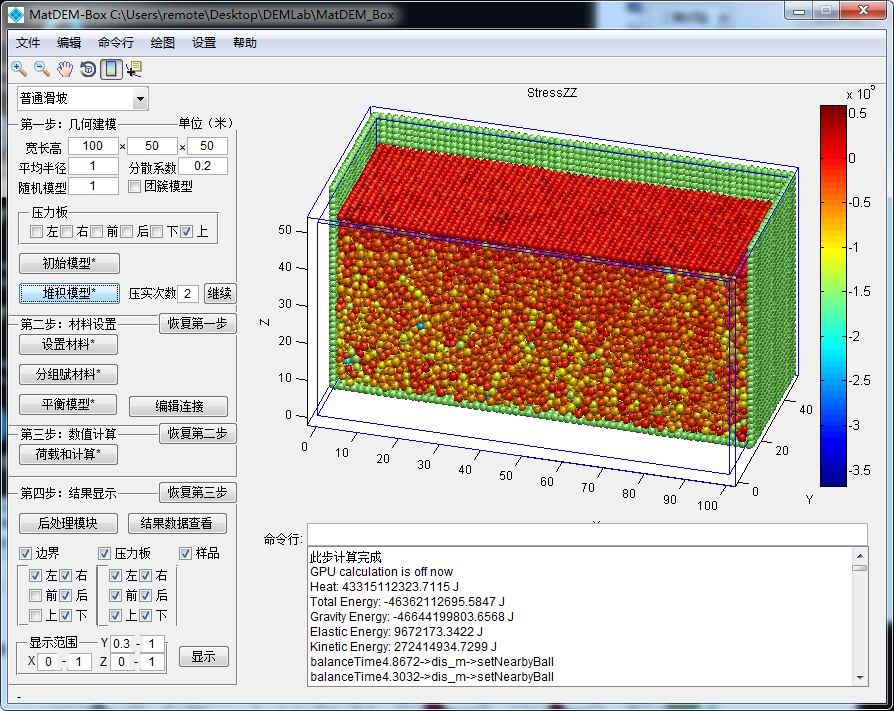The height and width of the screenshot is (711, 894).
Task: Click into the 命令行 input field
Action: (587, 534)
